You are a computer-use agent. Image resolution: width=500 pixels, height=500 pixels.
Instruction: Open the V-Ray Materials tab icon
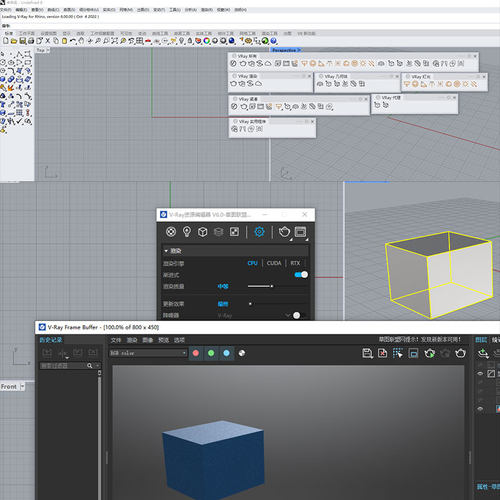point(171,232)
